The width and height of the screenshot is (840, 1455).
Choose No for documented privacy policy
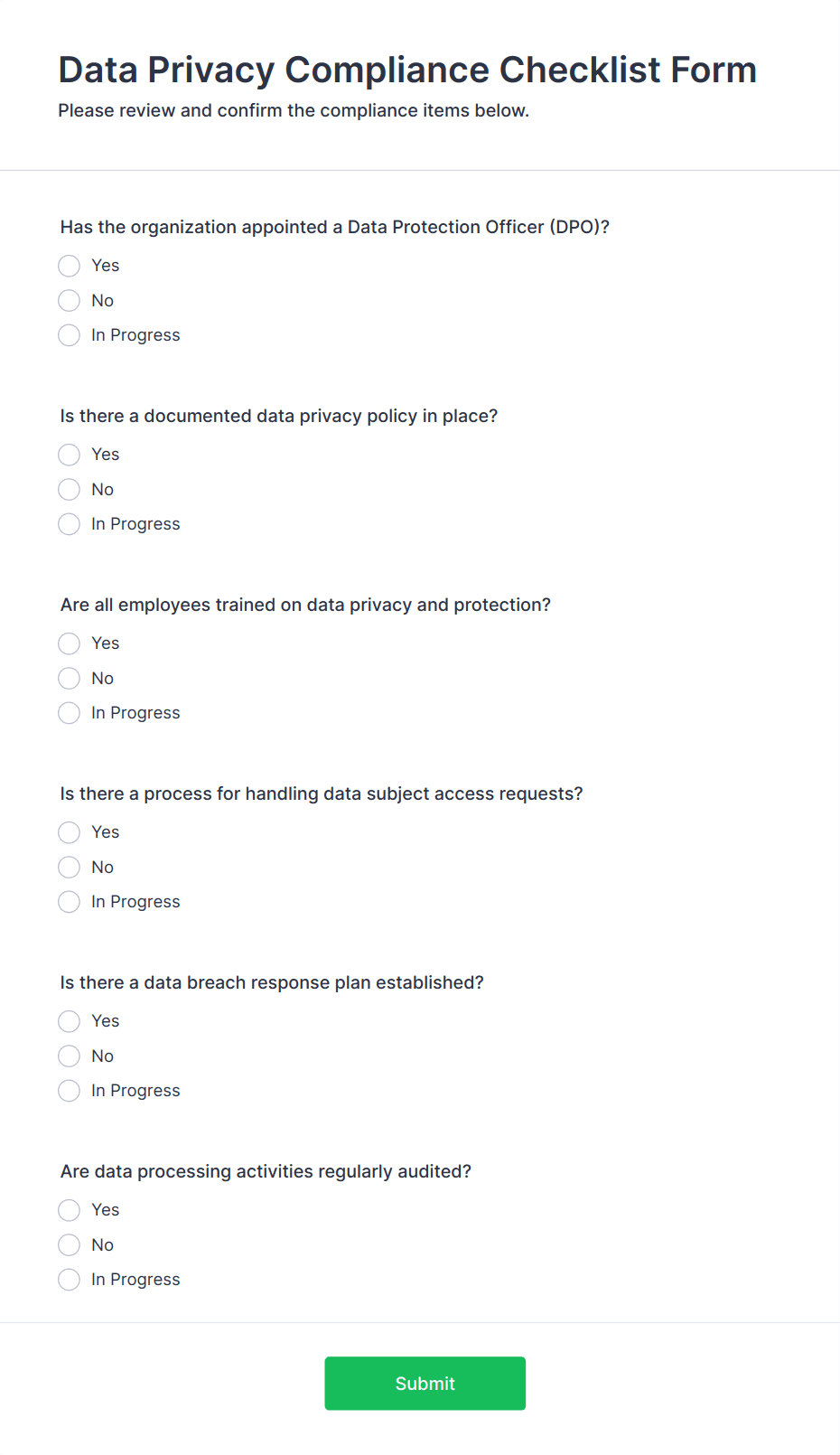click(x=69, y=489)
